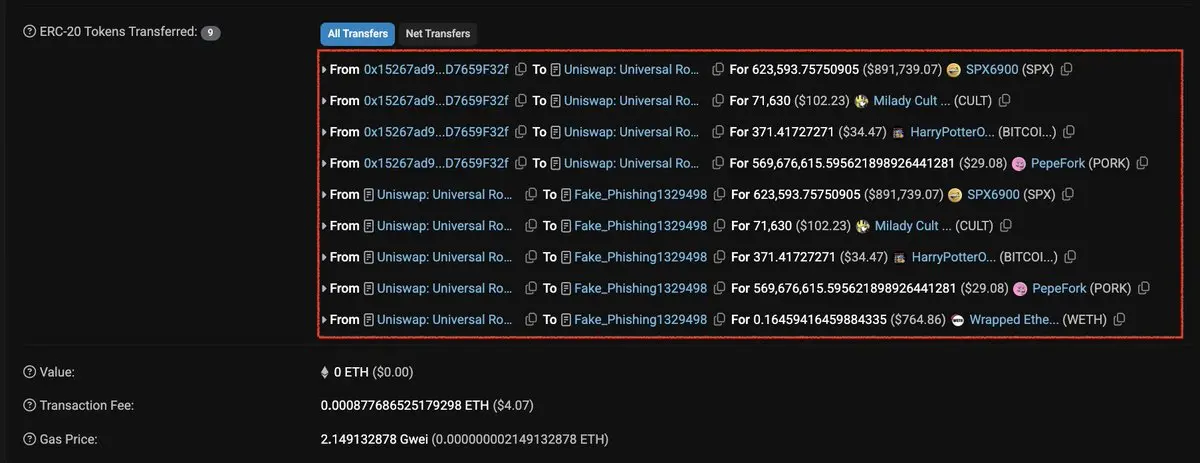This screenshot has height=463, width=1200.
Task: Copy the 0x15267ad9 From address in the Milady Cult row
Action: (521, 101)
